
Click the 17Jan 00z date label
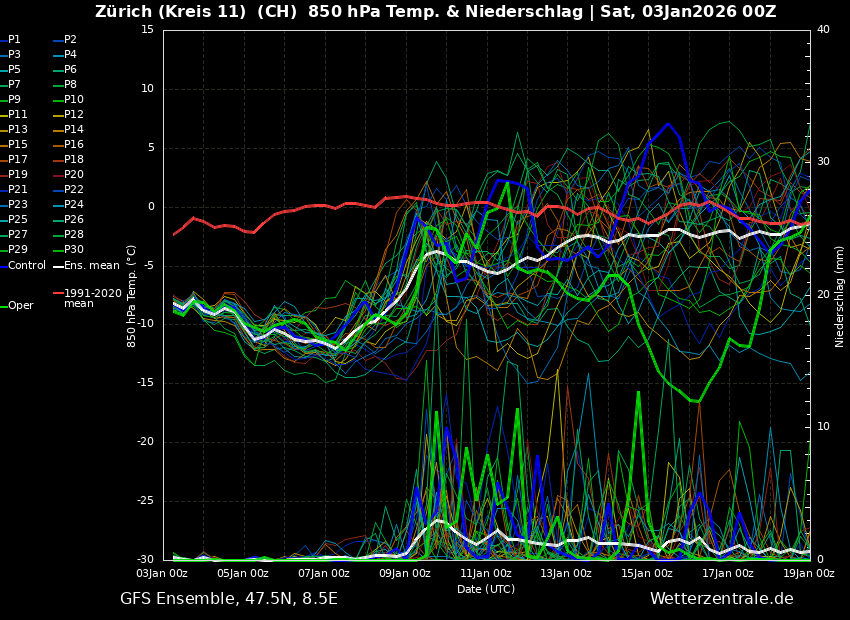[727, 573]
